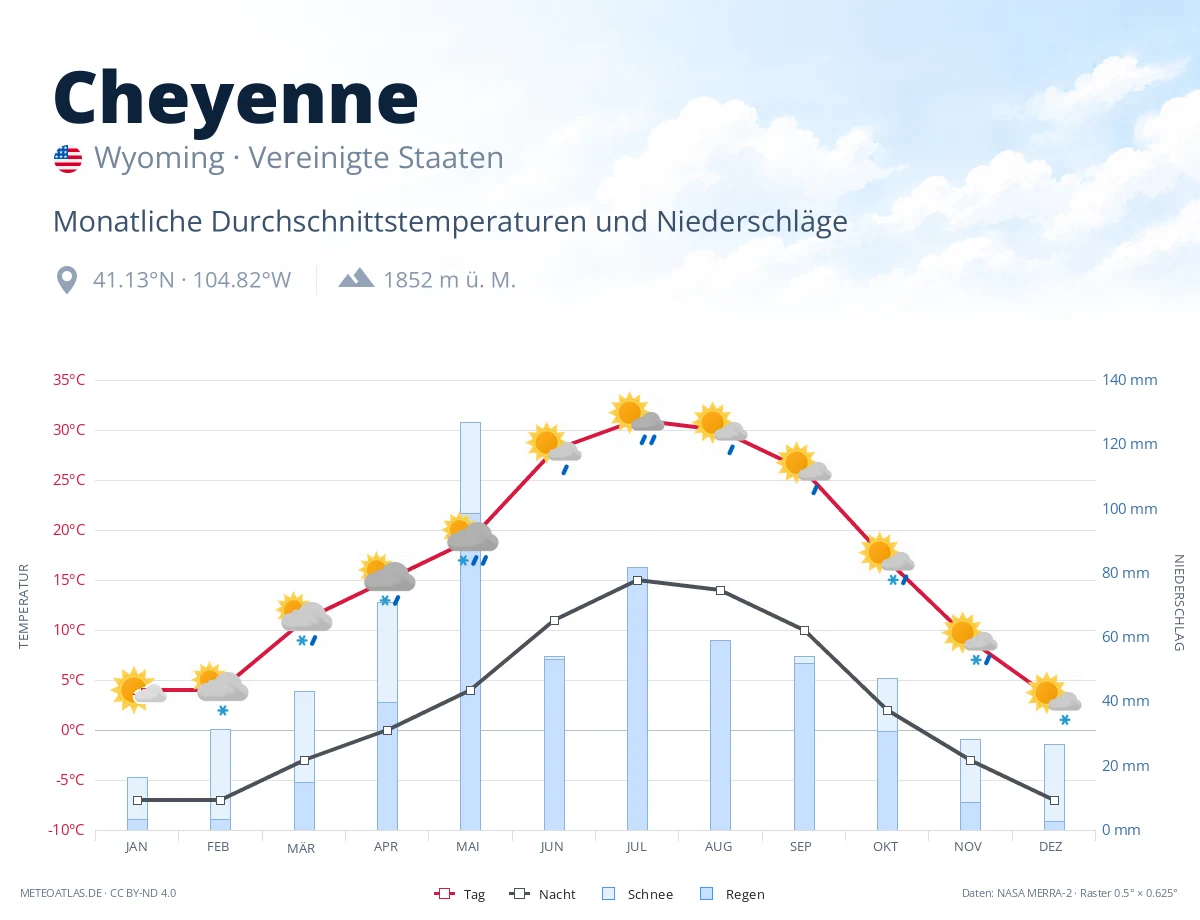Click the October night temperature marker
Image resolution: width=1200 pixels, height=920 pixels.
tap(887, 710)
